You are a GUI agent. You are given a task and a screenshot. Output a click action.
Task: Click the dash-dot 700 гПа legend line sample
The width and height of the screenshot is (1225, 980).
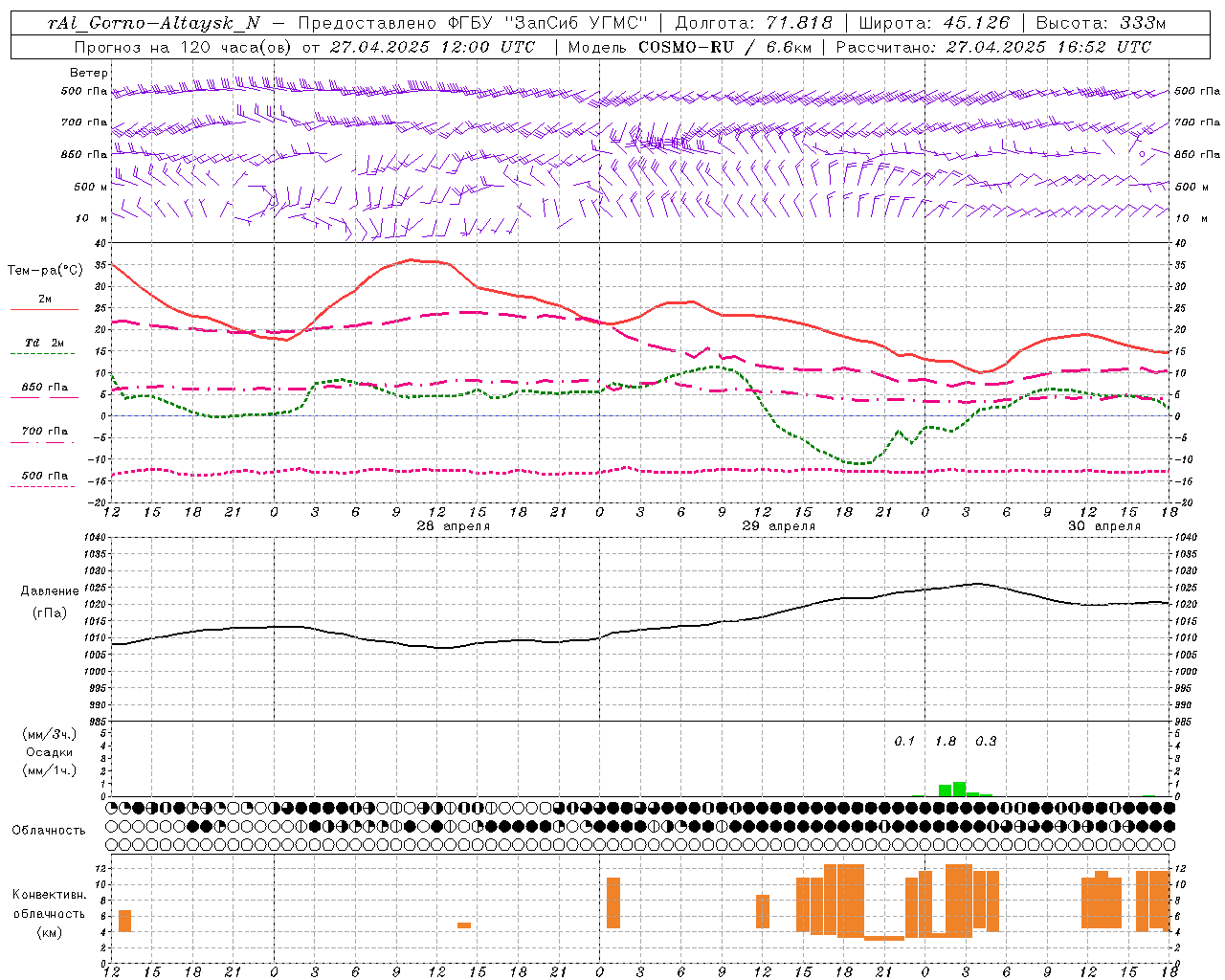(43, 442)
